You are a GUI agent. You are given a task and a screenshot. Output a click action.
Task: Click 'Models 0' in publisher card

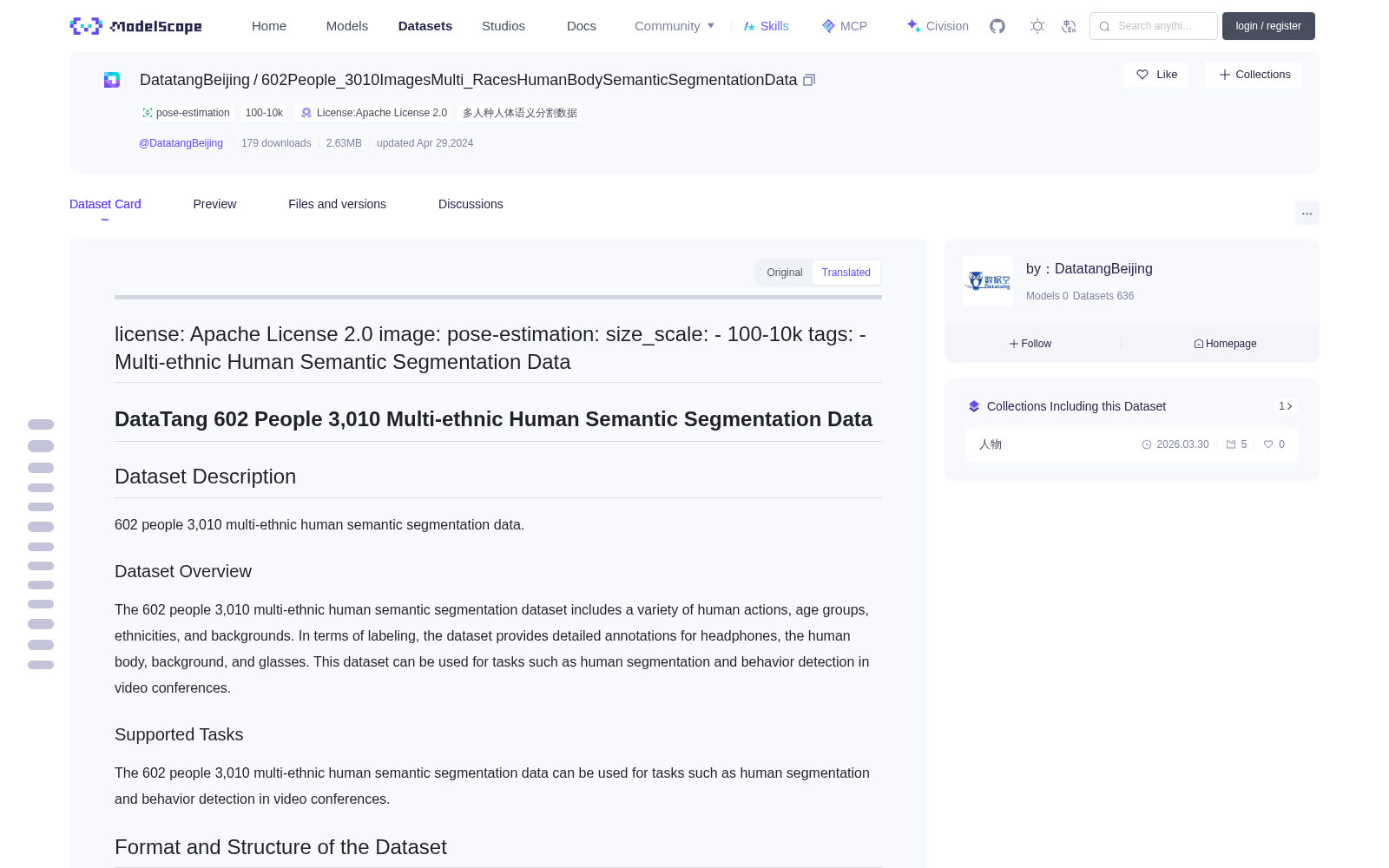(1047, 296)
